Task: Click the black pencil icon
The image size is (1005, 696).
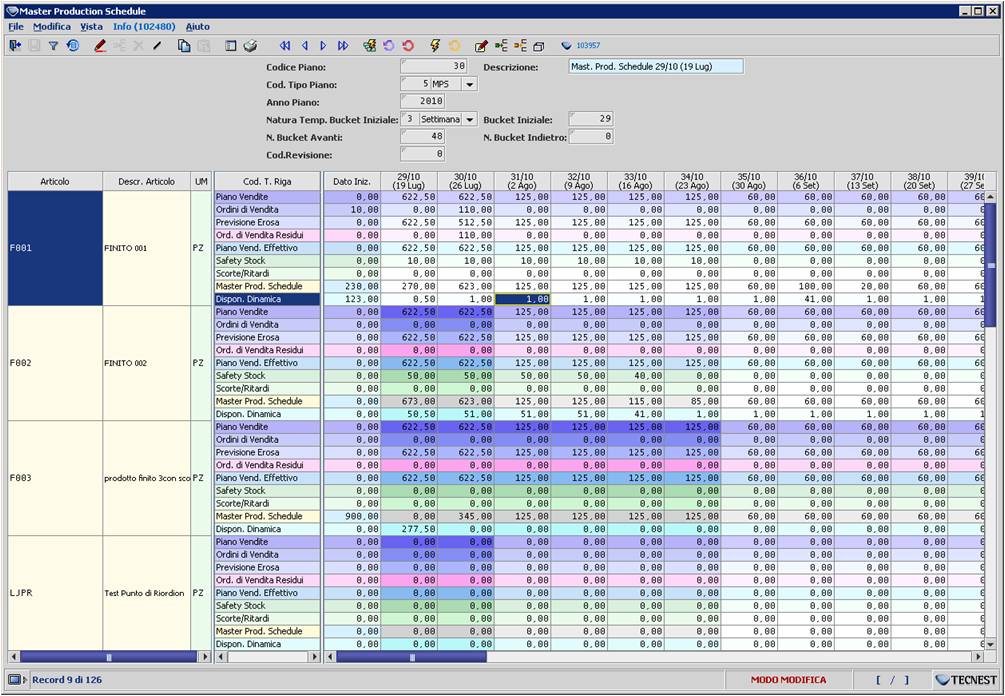Action: pos(158,46)
